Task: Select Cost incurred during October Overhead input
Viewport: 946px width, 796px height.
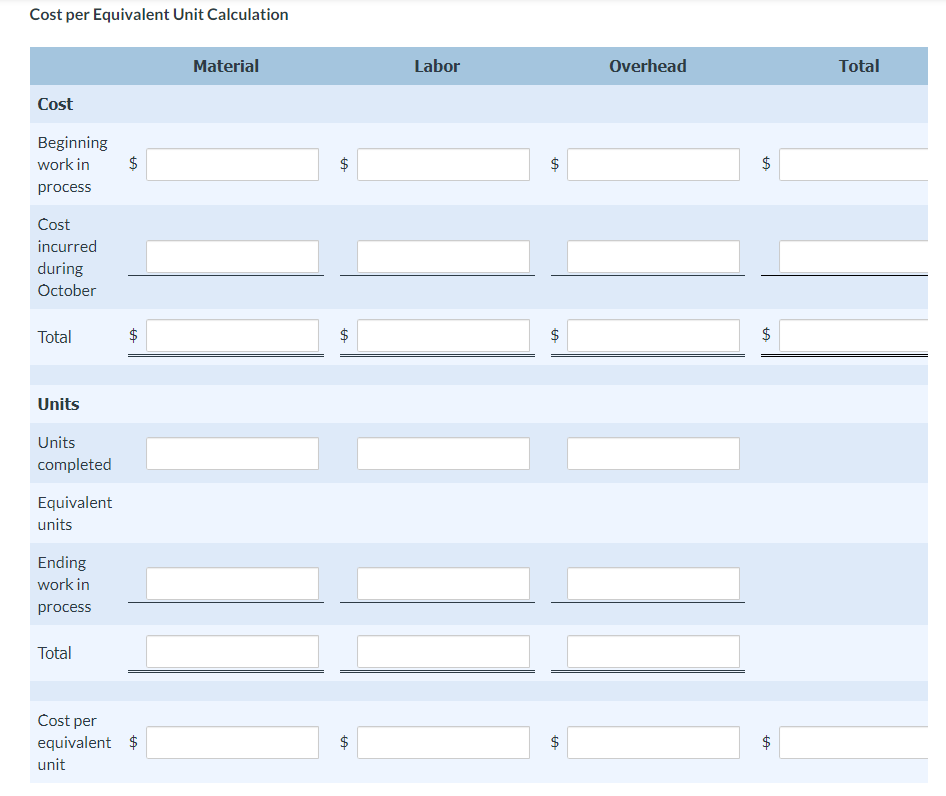Action: pyautogui.click(x=653, y=256)
